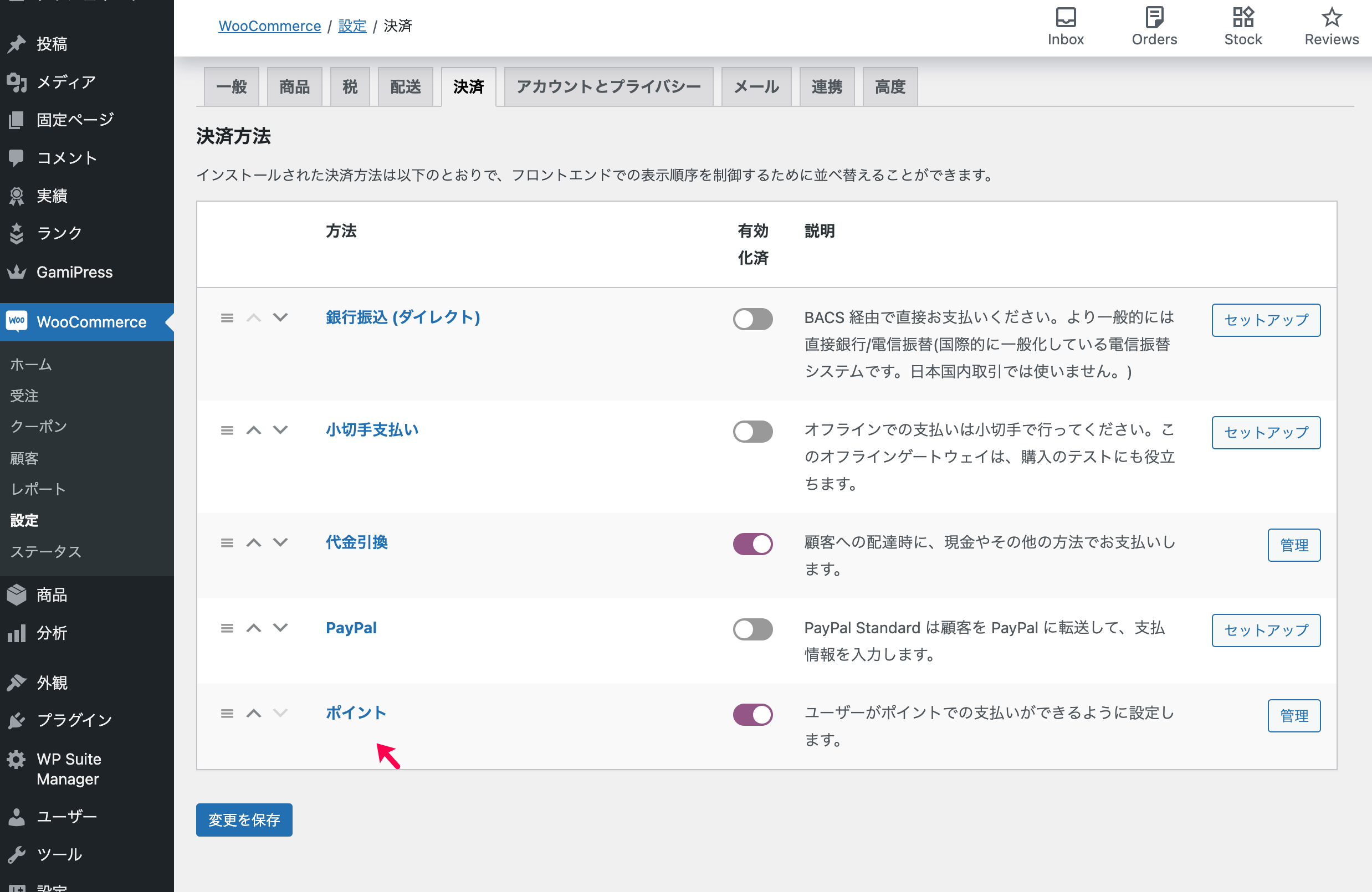
Task: Click the pages icon beside 固定ページ
Action: coord(17,120)
